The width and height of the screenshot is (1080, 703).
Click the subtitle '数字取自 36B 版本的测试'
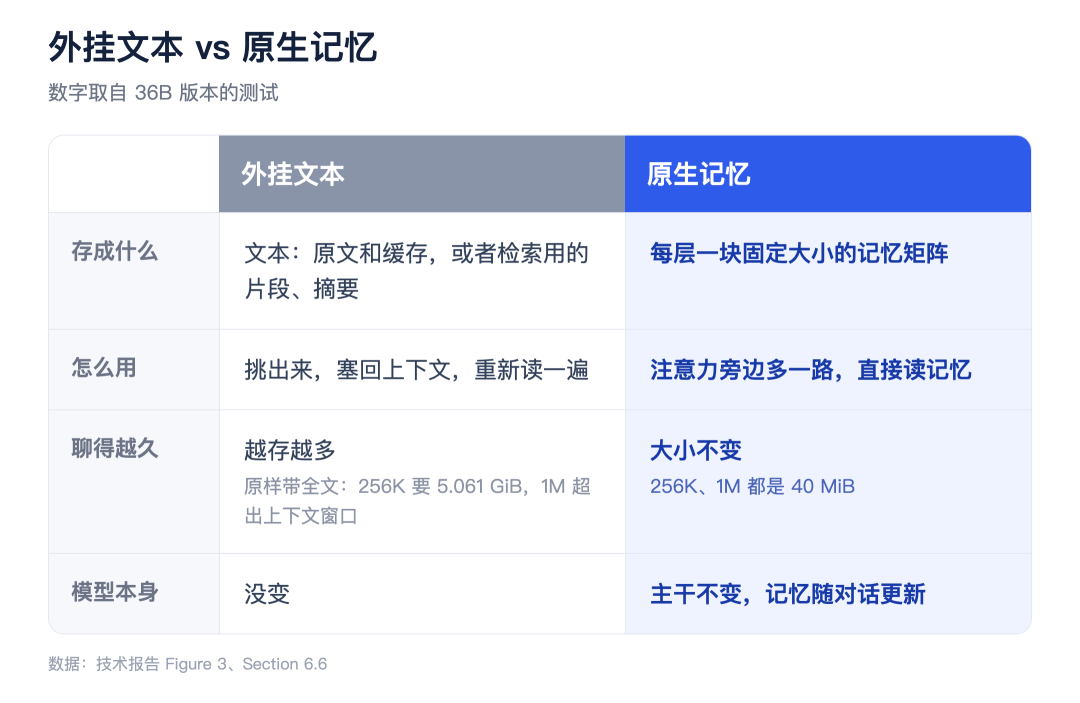pos(163,93)
